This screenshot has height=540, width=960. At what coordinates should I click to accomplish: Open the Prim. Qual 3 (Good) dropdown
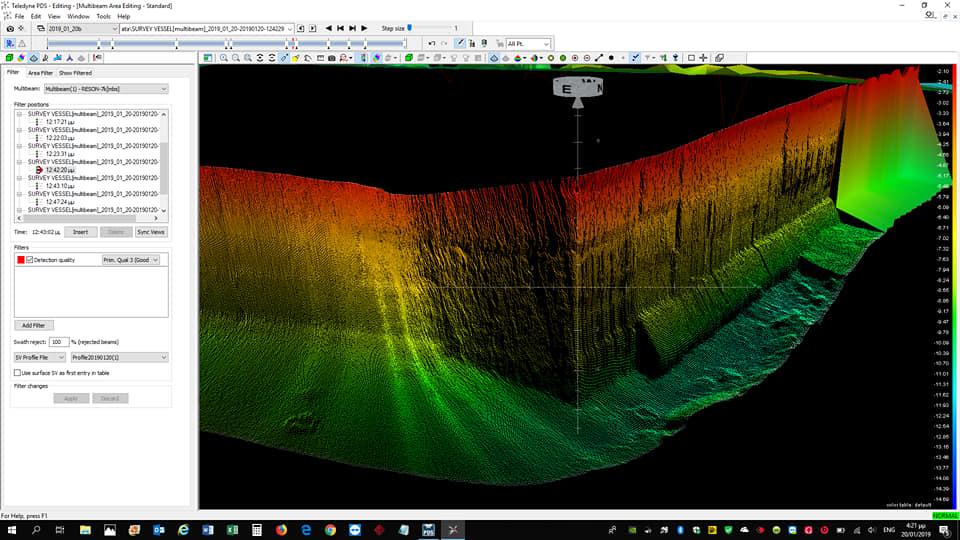tap(130, 260)
